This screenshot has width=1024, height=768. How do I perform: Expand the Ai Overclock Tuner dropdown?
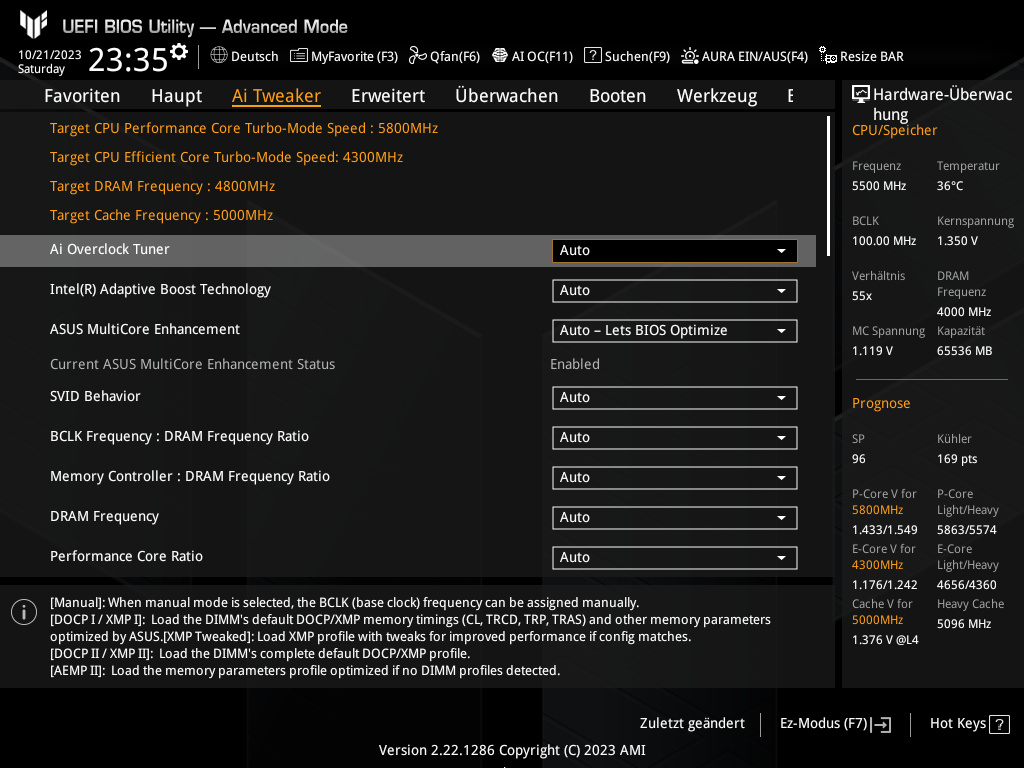pos(674,251)
